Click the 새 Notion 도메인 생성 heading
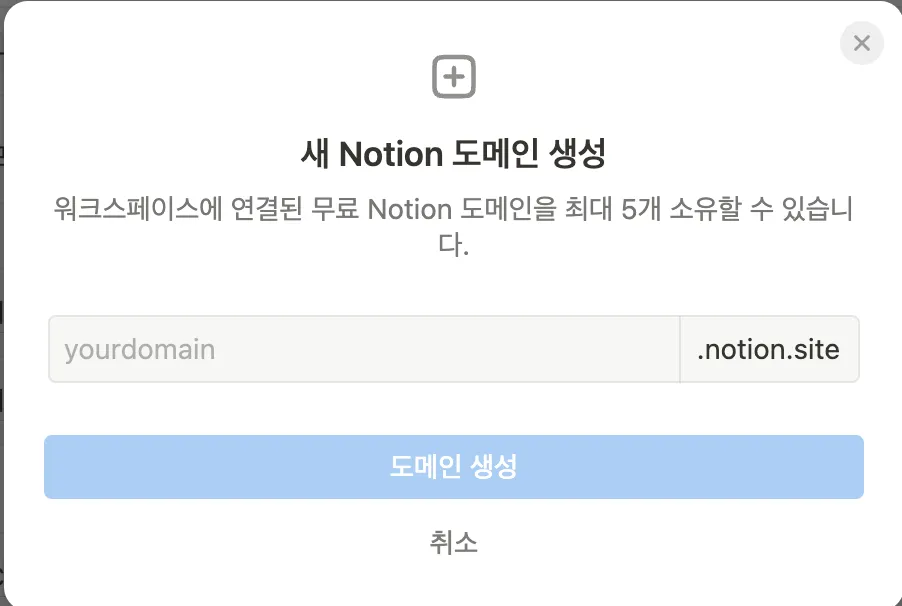This screenshot has width=902, height=606. [x=453, y=154]
